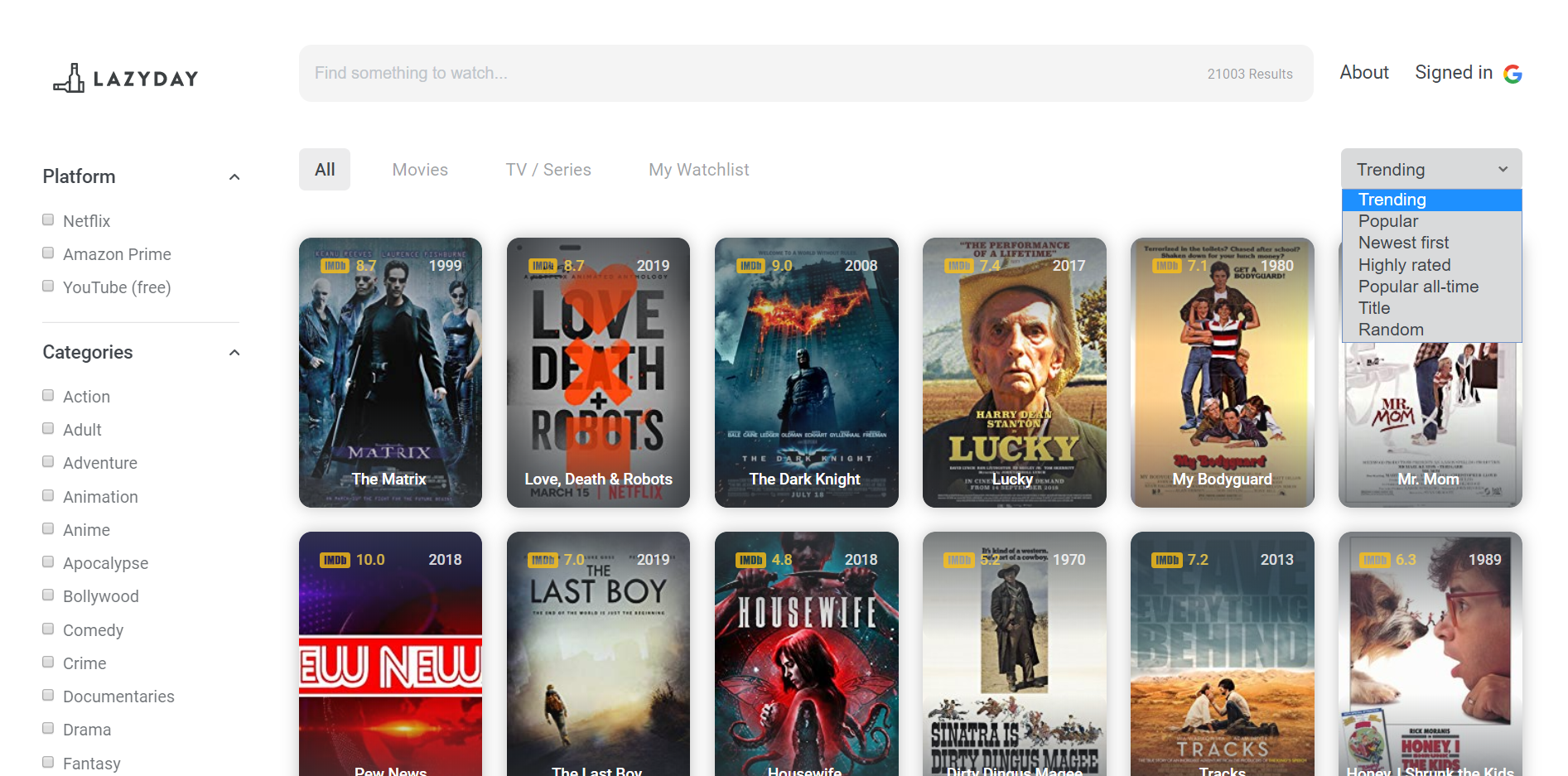Open the TV / Series tab
The height and width of the screenshot is (776, 1568).
point(548,170)
